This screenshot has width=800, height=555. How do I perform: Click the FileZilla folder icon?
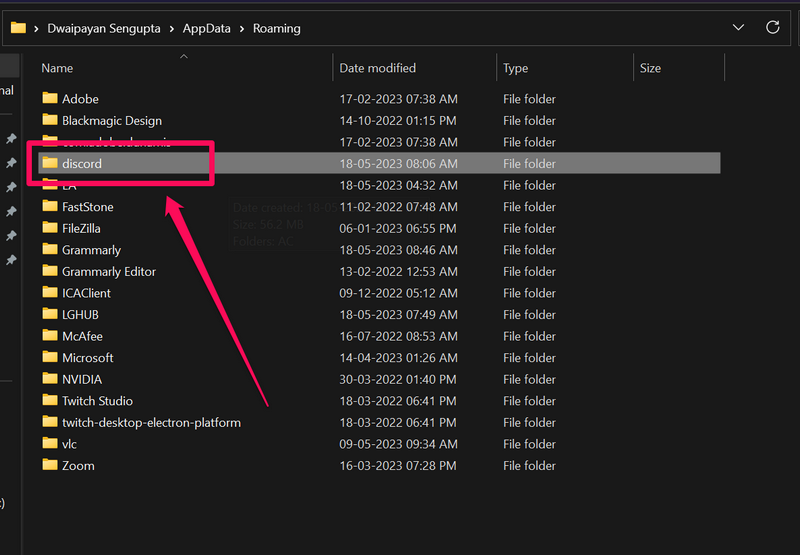click(50, 228)
